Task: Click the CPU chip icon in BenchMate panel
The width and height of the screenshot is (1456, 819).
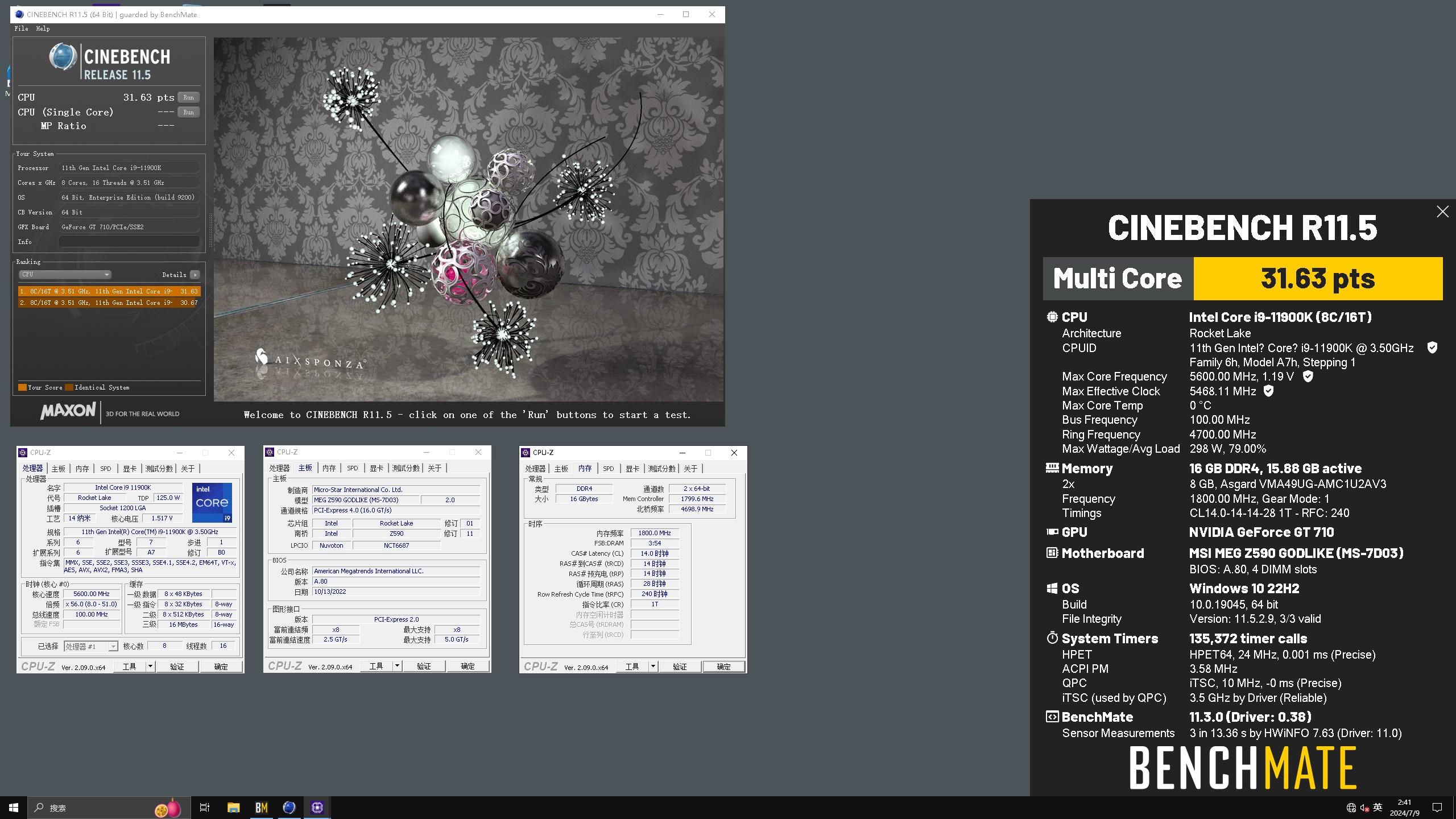Action: point(1052,317)
